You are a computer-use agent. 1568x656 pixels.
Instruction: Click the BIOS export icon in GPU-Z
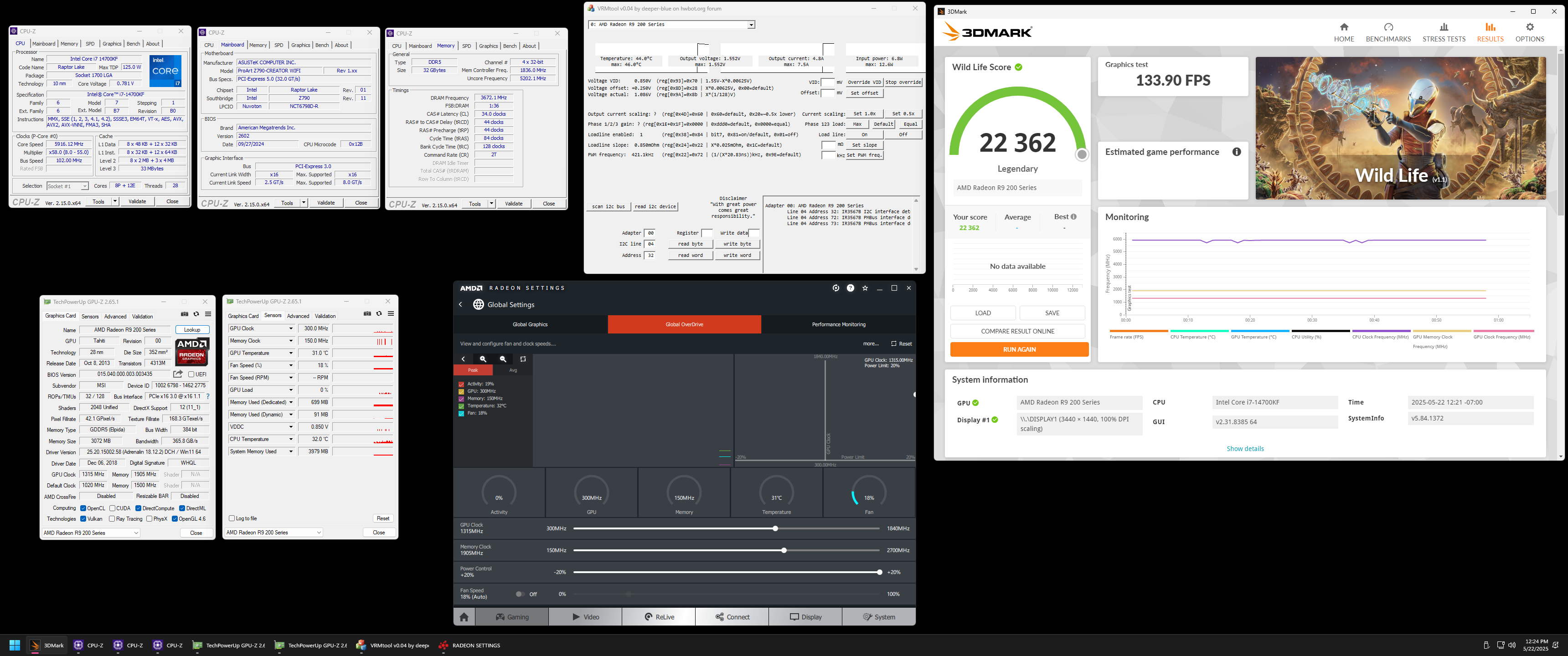[178, 374]
